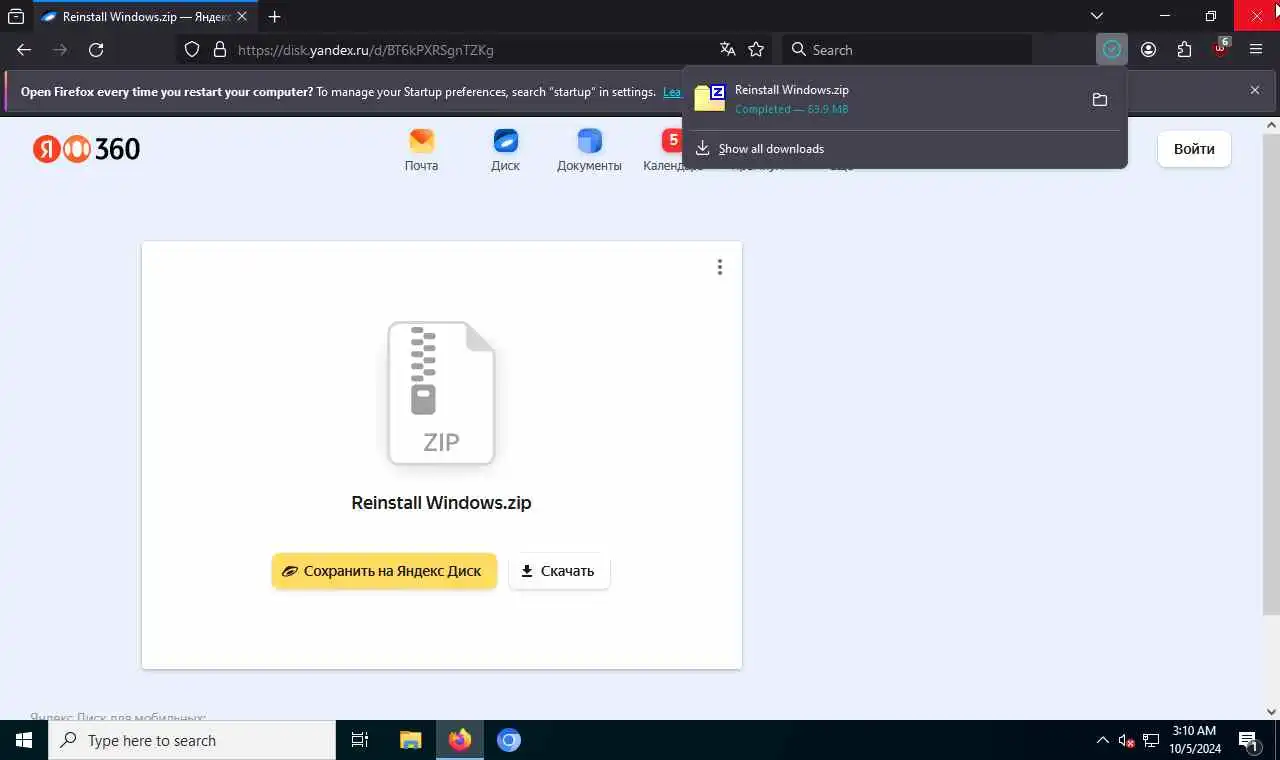This screenshot has width=1280, height=760.
Task: Bookmark this page with star icon
Action: click(x=756, y=50)
